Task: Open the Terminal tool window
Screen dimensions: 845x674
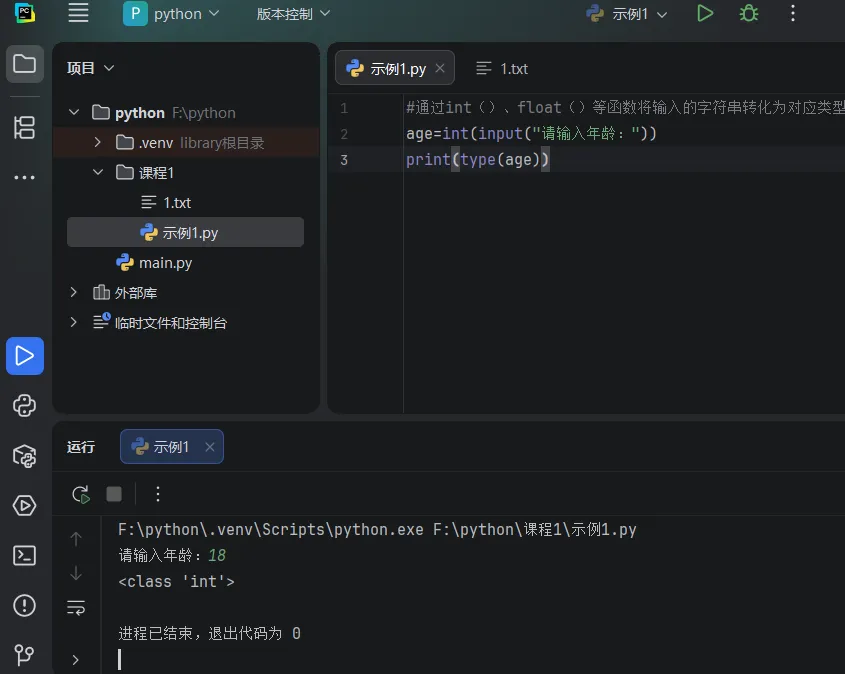Action: (25, 555)
